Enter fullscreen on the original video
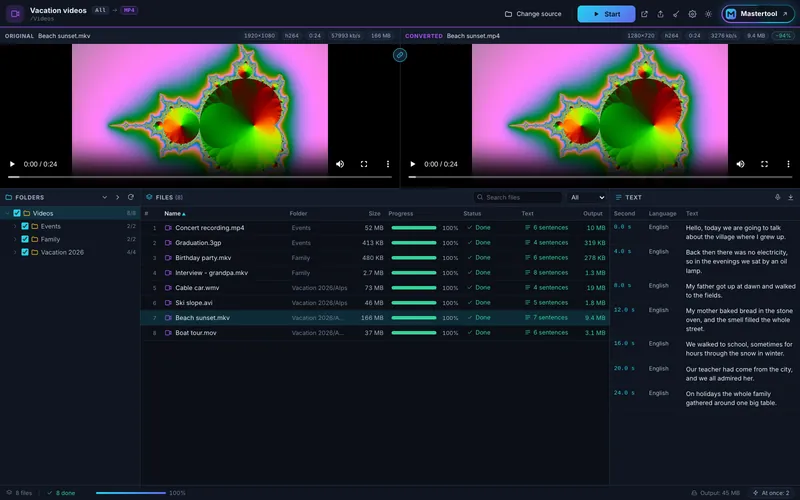This screenshot has width=800, height=500. tap(364, 164)
